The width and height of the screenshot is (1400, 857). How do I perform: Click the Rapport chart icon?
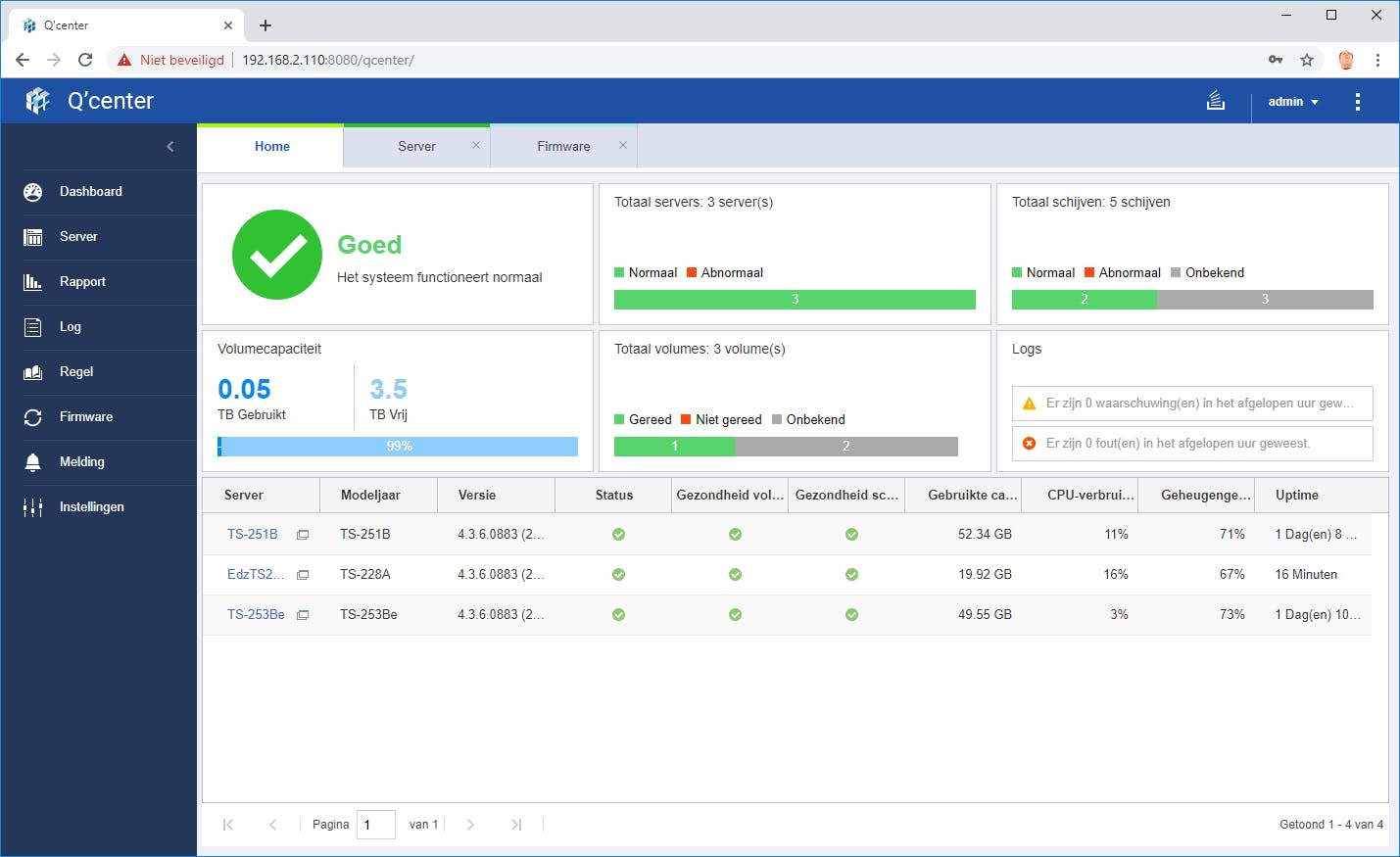(x=32, y=282)
